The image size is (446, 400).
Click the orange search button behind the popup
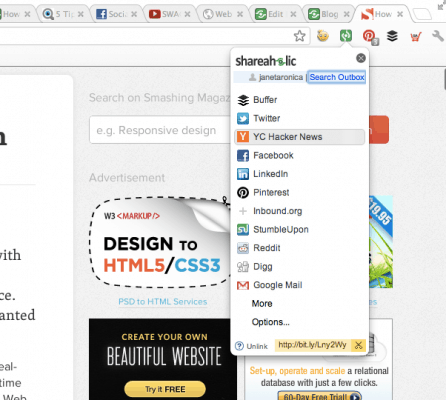click(379, 130)
